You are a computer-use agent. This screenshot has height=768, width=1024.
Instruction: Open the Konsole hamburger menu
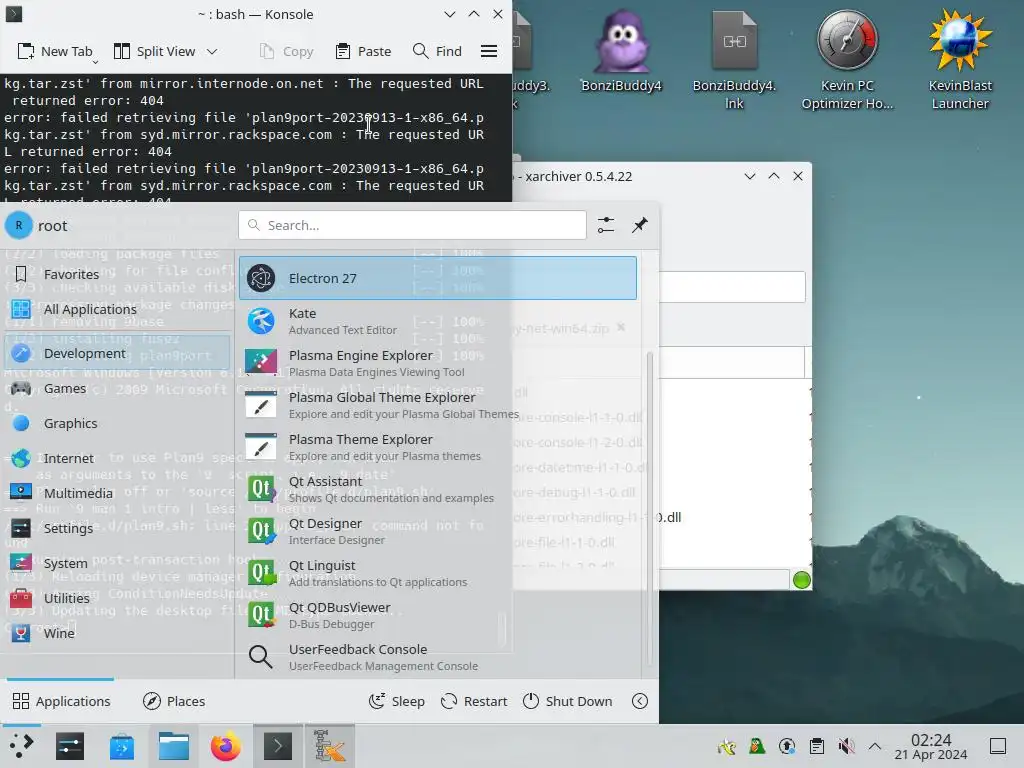point(489,52)
